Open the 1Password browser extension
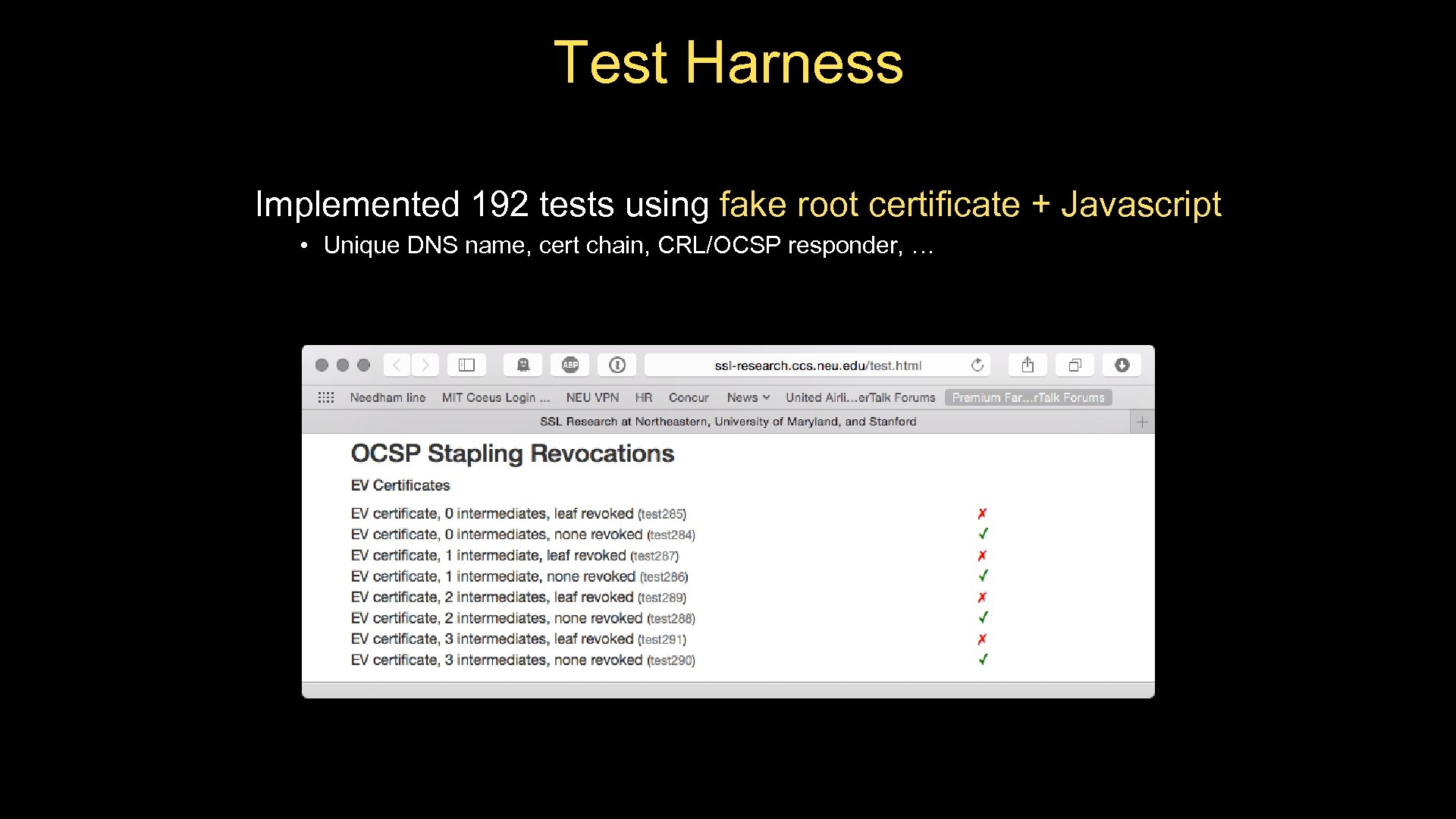This screenshot has height=819, width=1456. point(617,365)
